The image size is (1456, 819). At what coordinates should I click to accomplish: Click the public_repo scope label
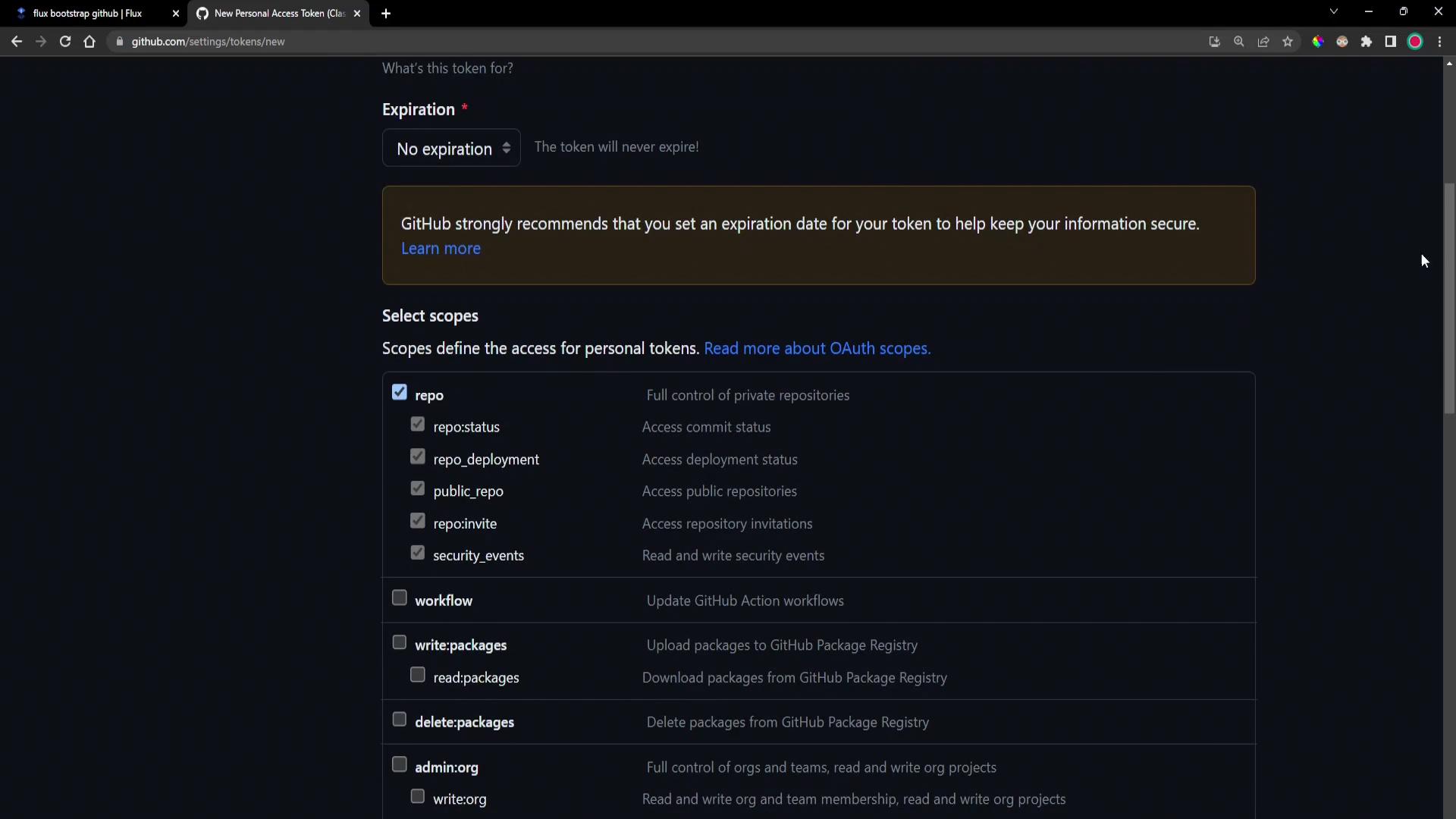click(468, 491)
